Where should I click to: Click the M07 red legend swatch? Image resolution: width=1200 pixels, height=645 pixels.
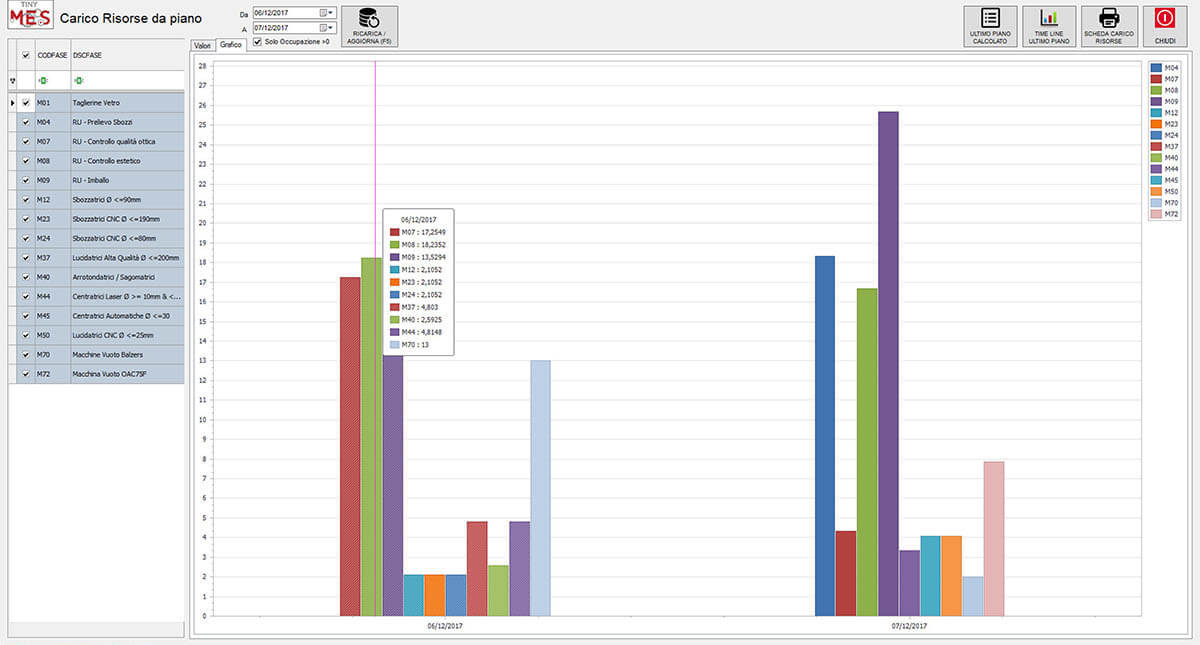click(1156, 78)
